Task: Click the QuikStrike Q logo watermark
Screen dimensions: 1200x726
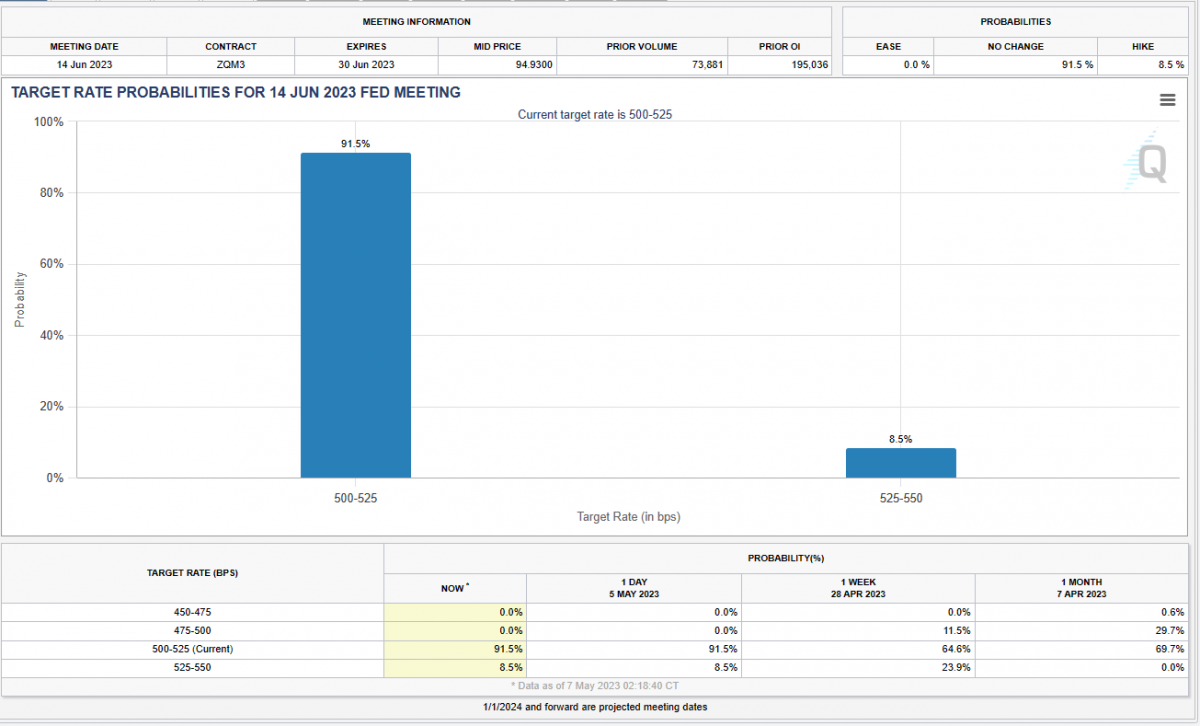Action: pyautogui.click(x=1143, y=162)
